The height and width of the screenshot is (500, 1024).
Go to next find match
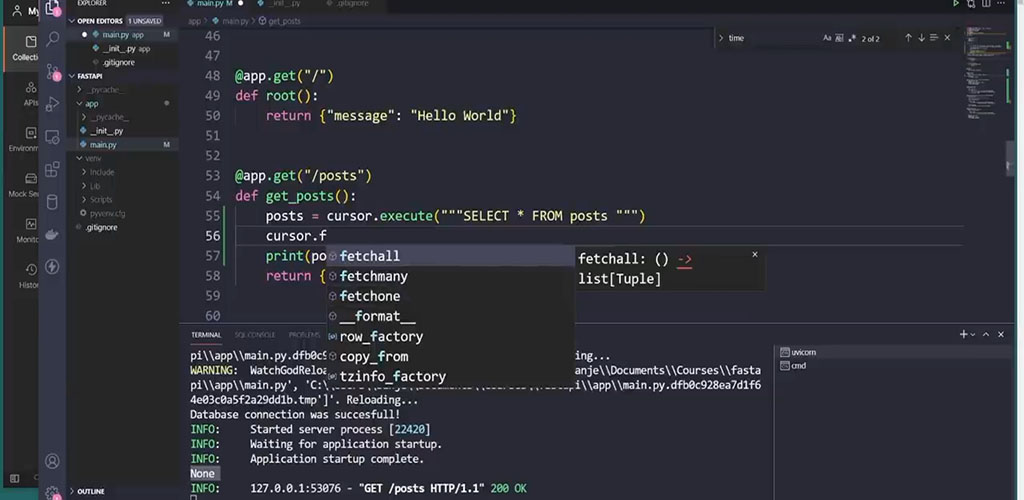coord(921,38)
